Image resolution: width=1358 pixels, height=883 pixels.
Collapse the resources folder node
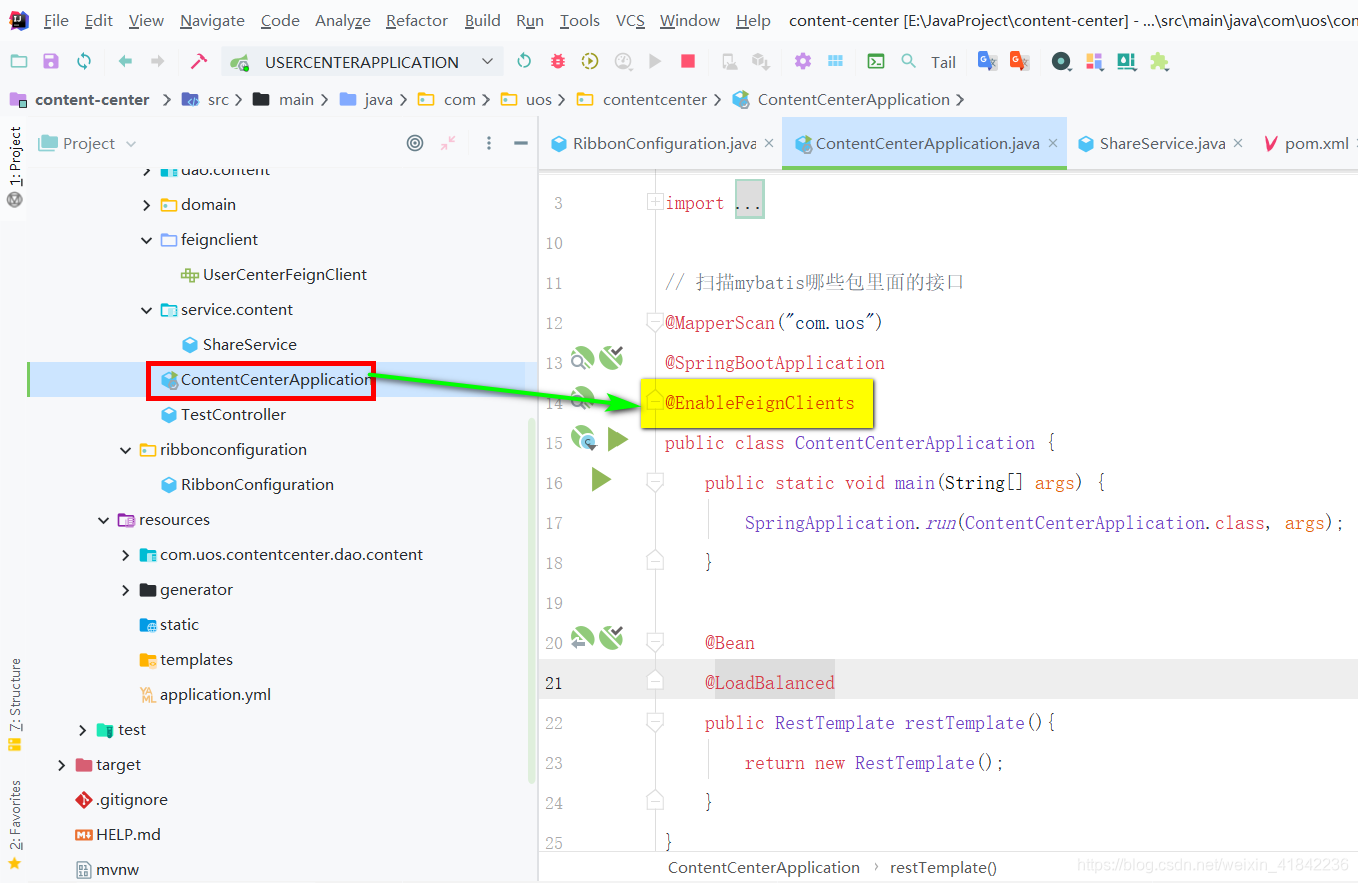[104, 520]
